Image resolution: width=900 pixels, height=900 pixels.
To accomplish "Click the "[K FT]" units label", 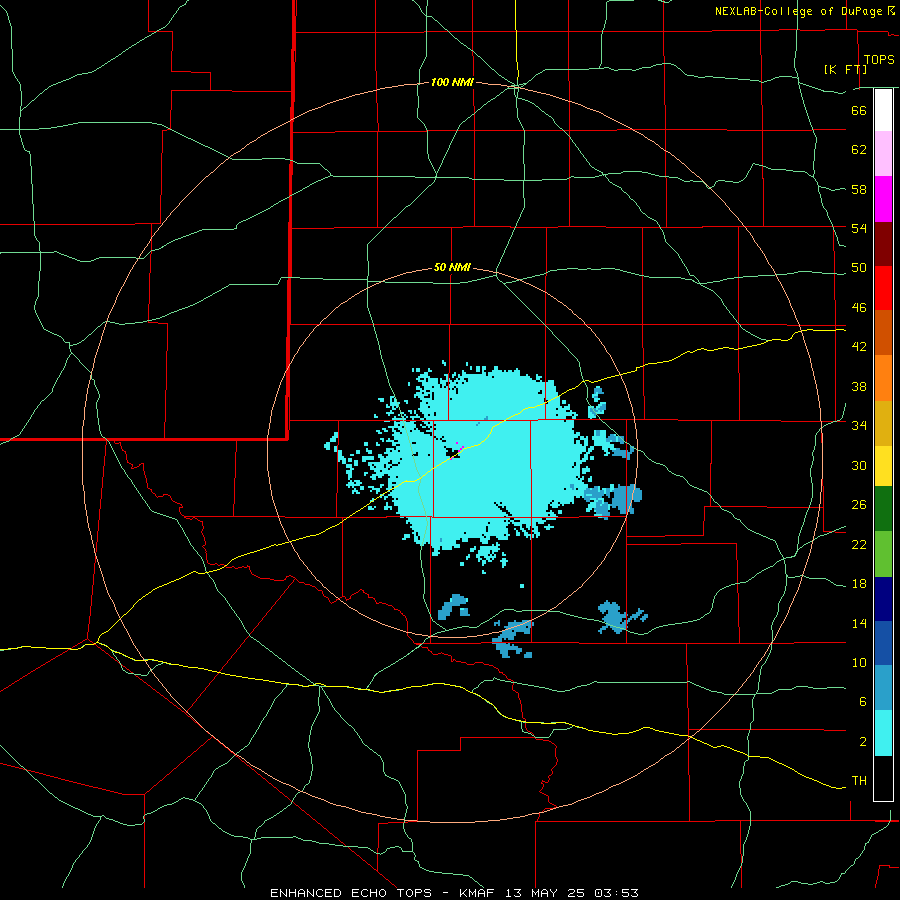I will click(x=845, y=69).
